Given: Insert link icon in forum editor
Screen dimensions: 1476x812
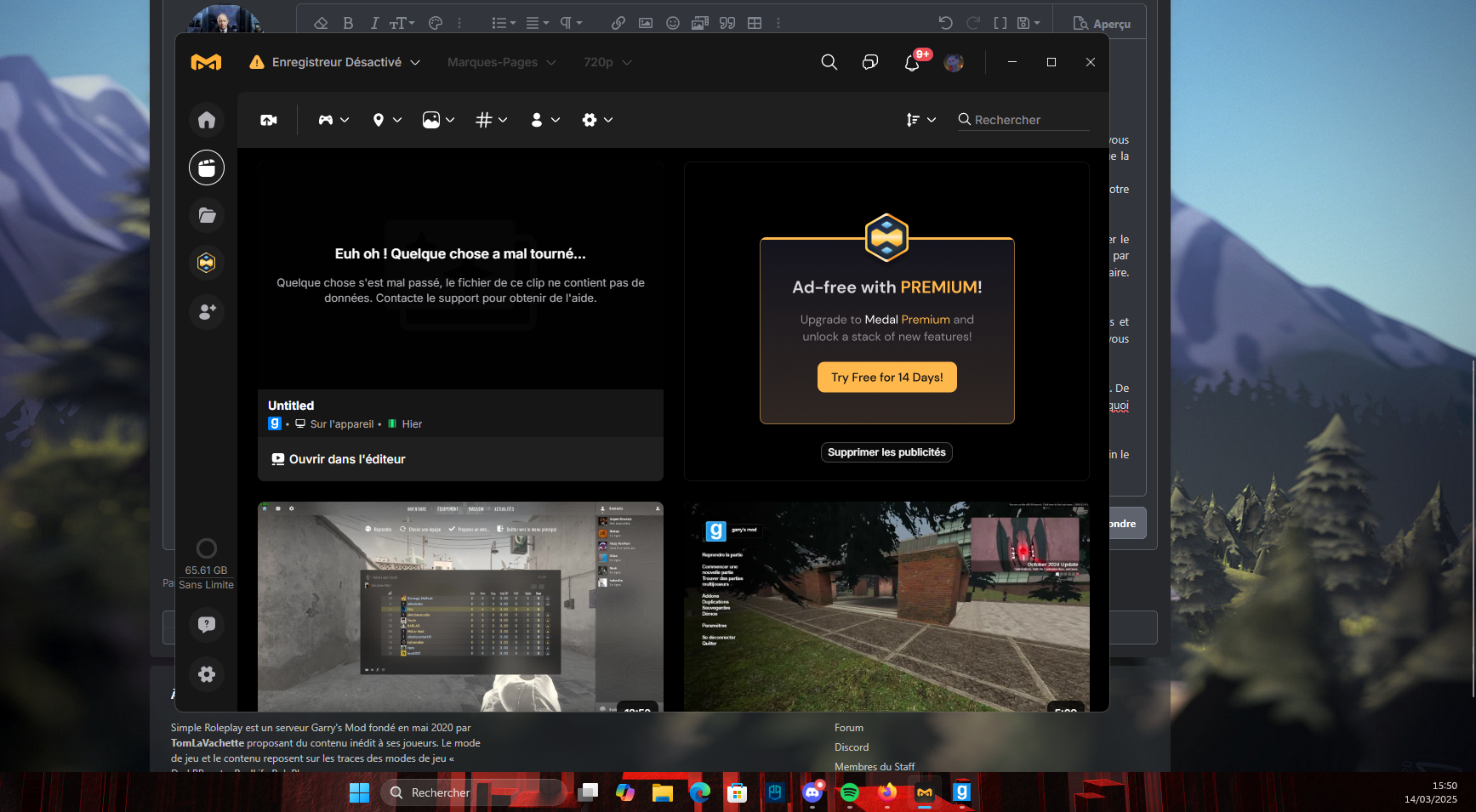Looking at the screenshot, I should (618, 23).
